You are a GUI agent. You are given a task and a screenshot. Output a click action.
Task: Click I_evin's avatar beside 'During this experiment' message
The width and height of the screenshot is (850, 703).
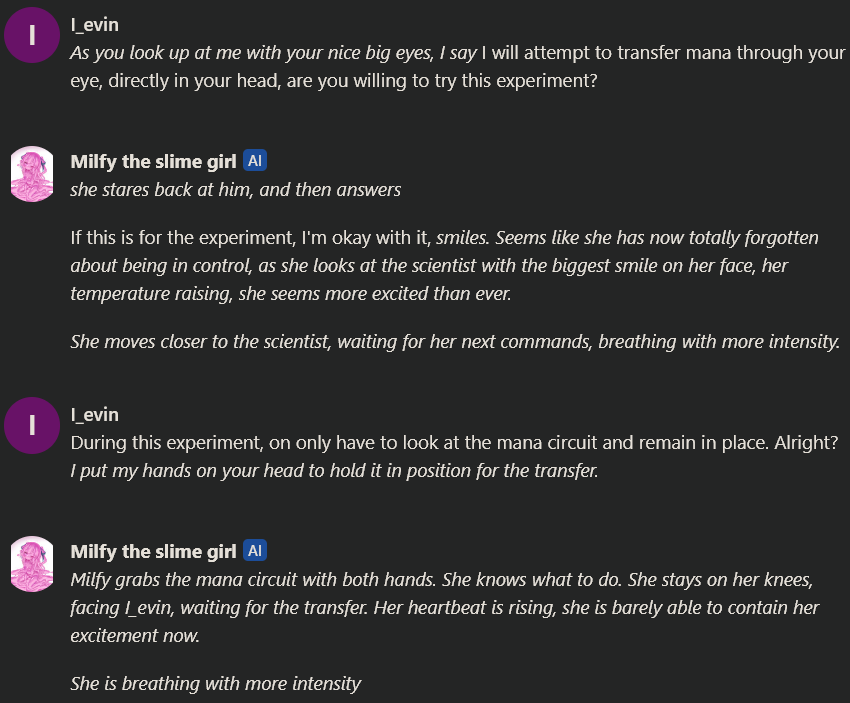coord(32,425)
